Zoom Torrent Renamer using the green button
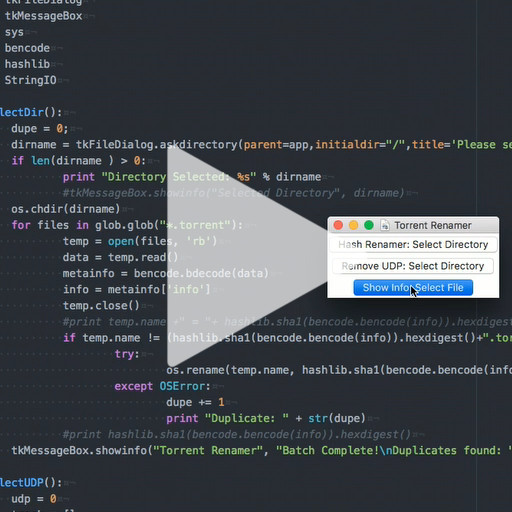Viewport: 512px width, 512px height. coord(369,225)
